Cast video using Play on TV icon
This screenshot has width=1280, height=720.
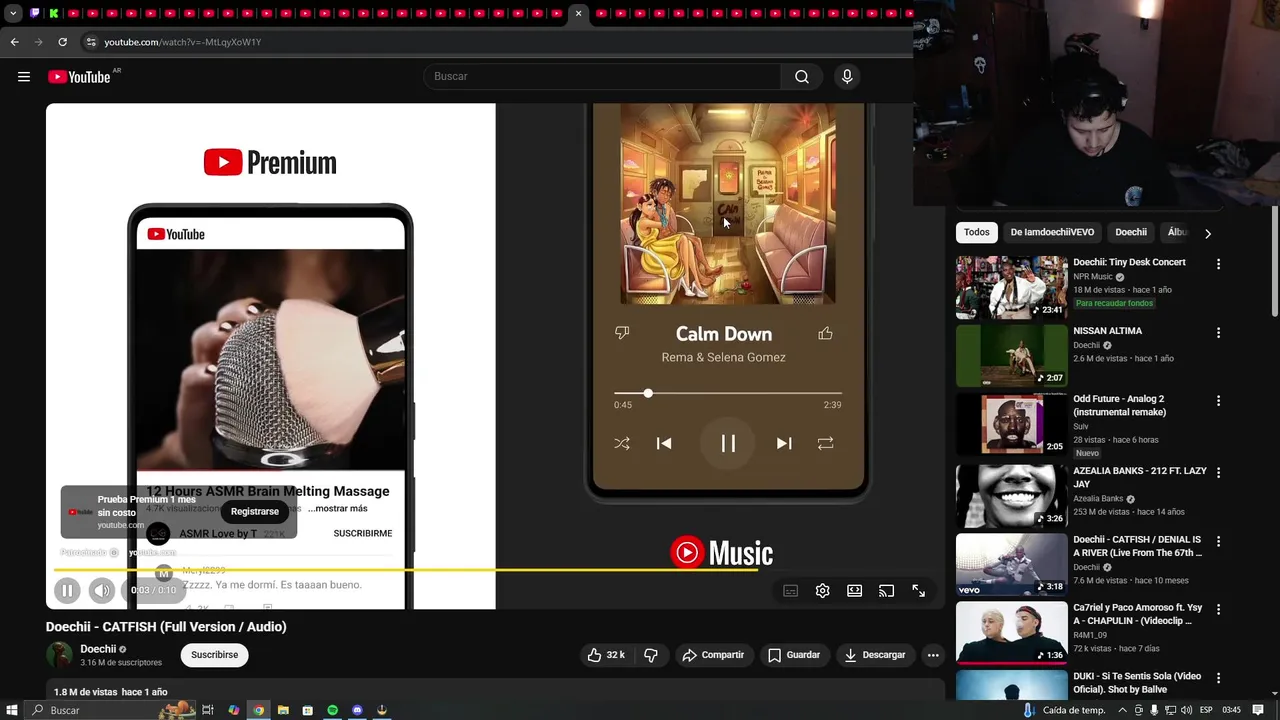pyautogui.click(x=886, y=591)
